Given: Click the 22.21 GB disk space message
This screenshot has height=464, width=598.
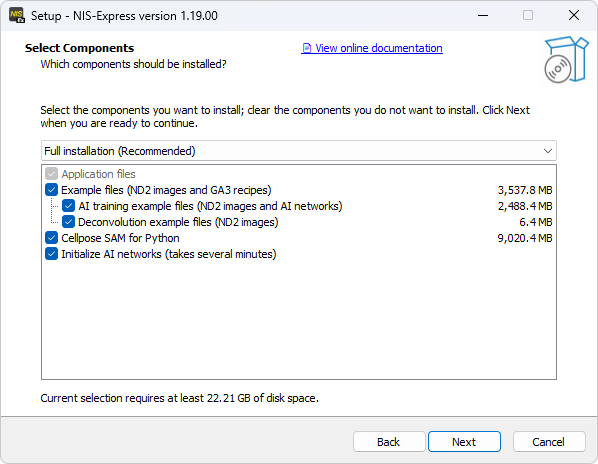Looking at the screenshot, I should click(179, 398).
